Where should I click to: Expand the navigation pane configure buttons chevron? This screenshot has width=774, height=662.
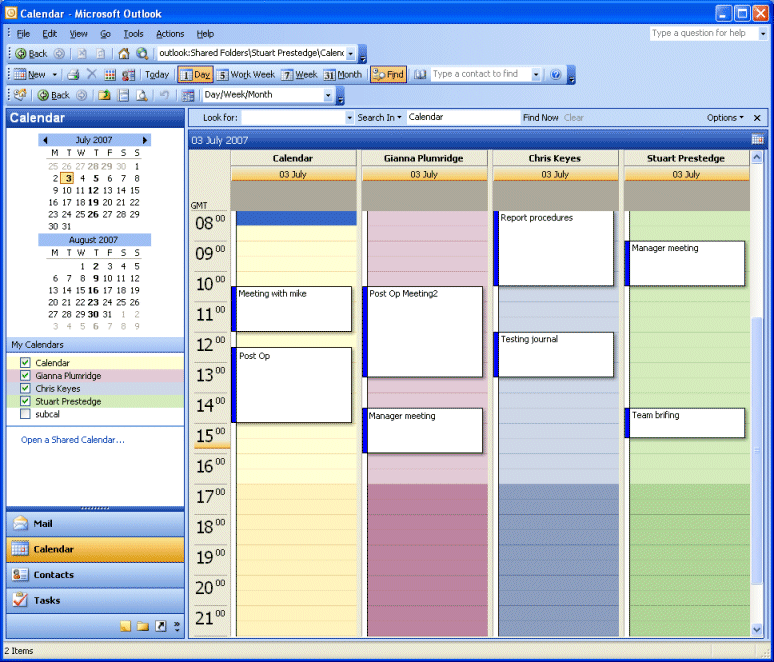[177, 626]
